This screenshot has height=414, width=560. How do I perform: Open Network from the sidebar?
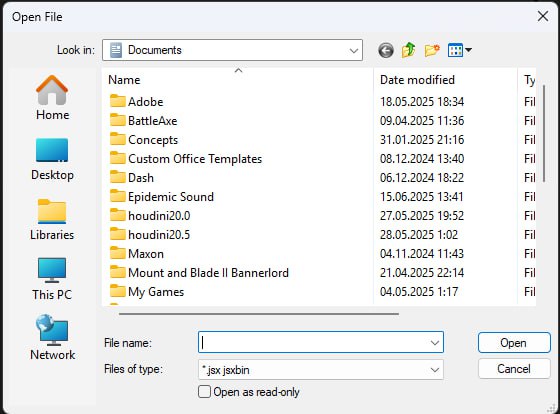52,338
